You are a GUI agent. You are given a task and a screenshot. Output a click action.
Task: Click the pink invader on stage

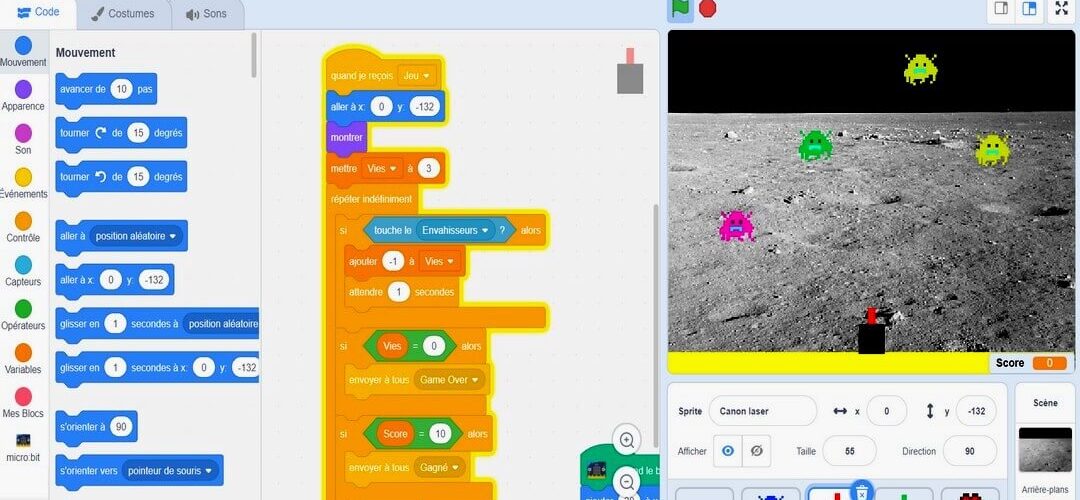pos(736,226)
